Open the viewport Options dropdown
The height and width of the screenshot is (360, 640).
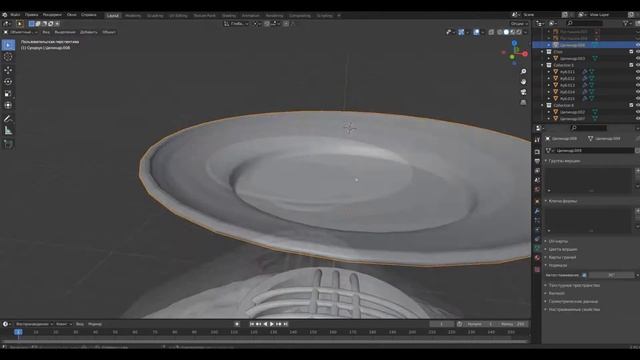(518, 24)
